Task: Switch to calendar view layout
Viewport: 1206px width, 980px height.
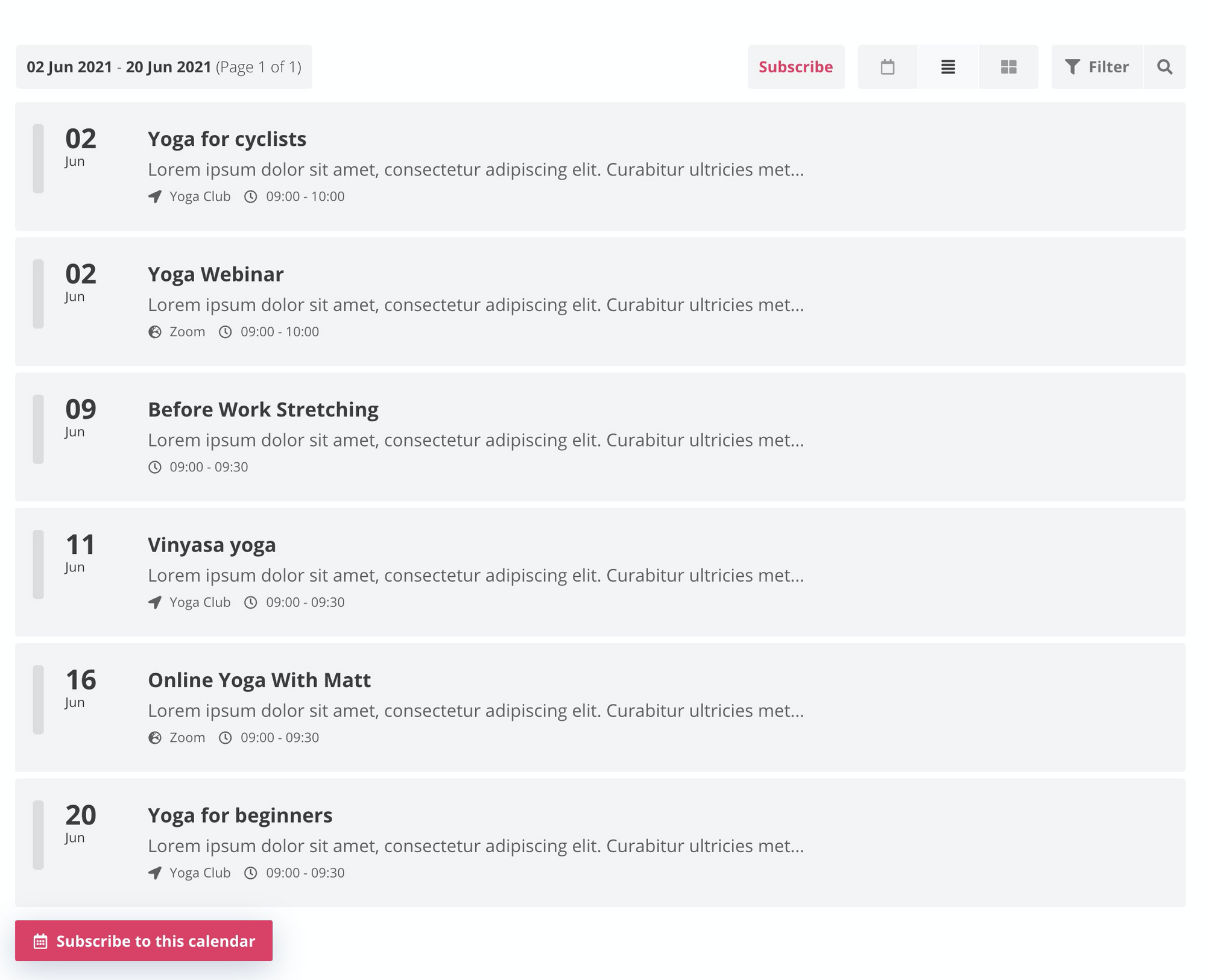Action: point(886,66)
